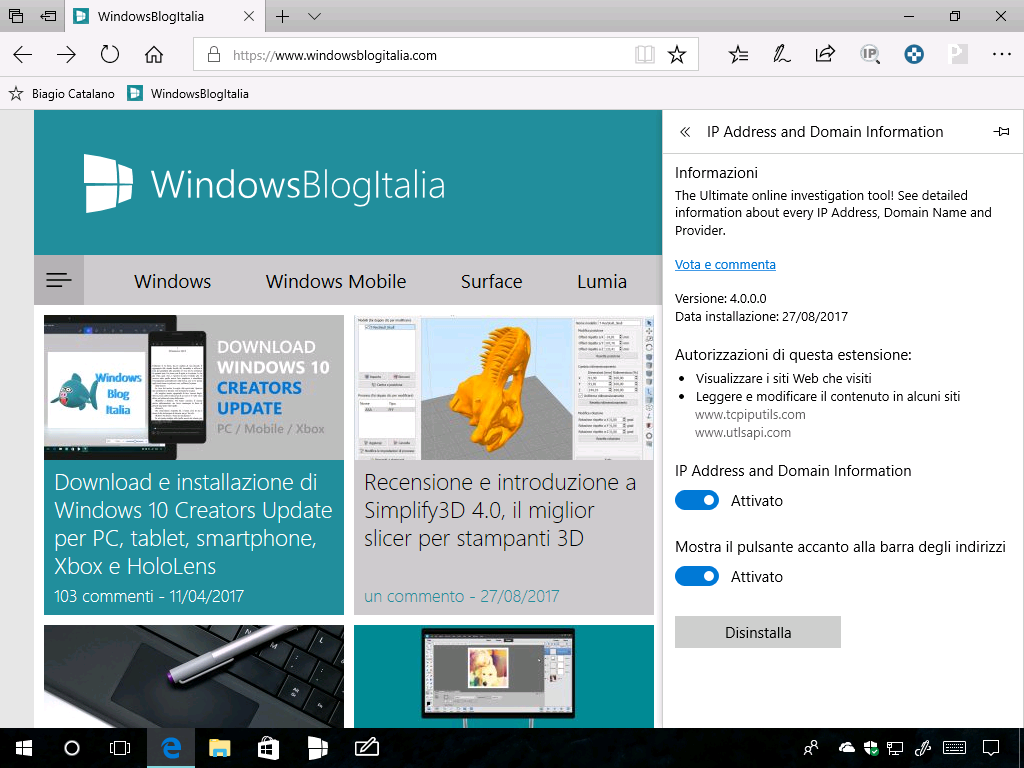Open the browser Settings and more menu

(x=1001, y=55)
